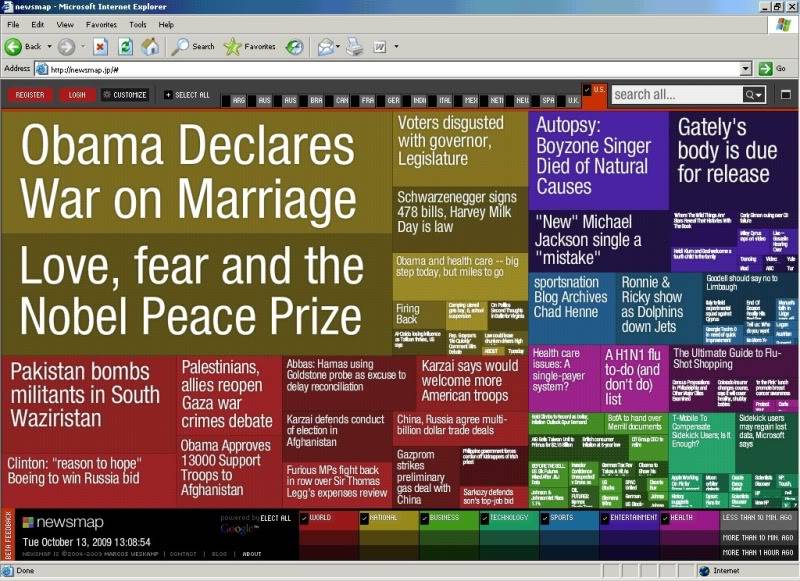Click the Login button
Screen dimensions: 800x581
(77, 95)
